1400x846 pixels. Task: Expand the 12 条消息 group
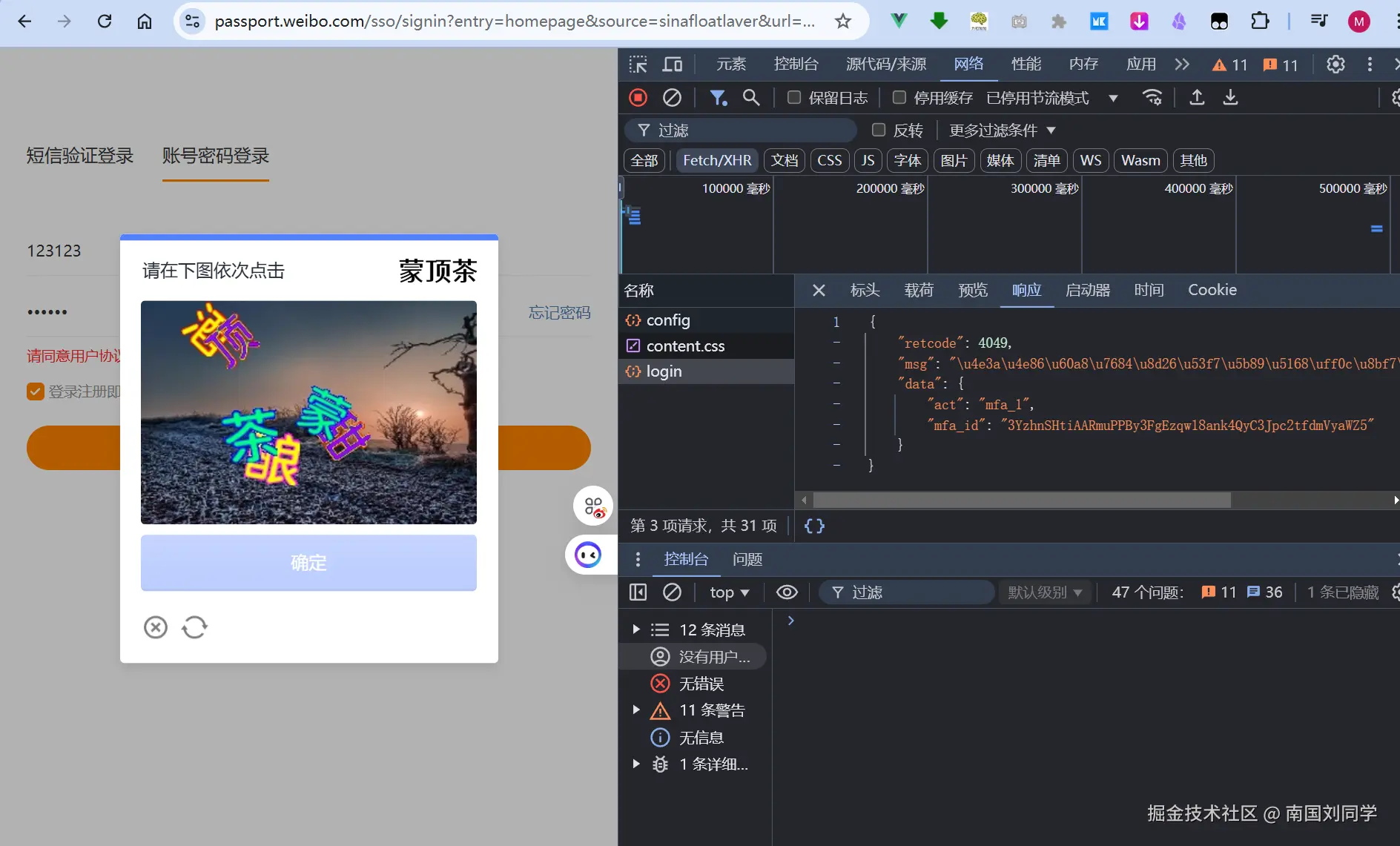click(x=636, y=629)
